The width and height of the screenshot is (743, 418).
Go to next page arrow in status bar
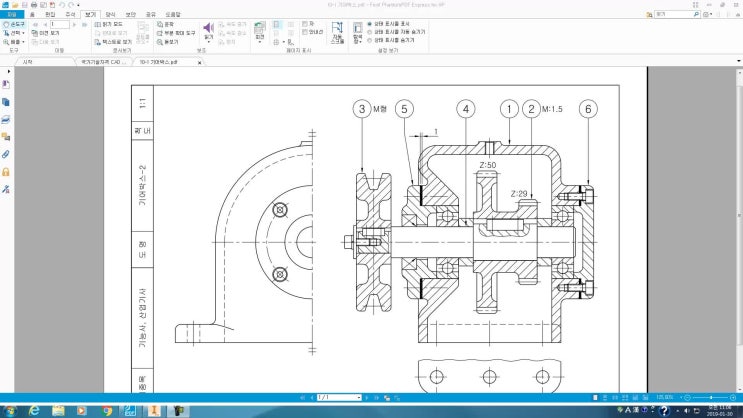point(366,398)
